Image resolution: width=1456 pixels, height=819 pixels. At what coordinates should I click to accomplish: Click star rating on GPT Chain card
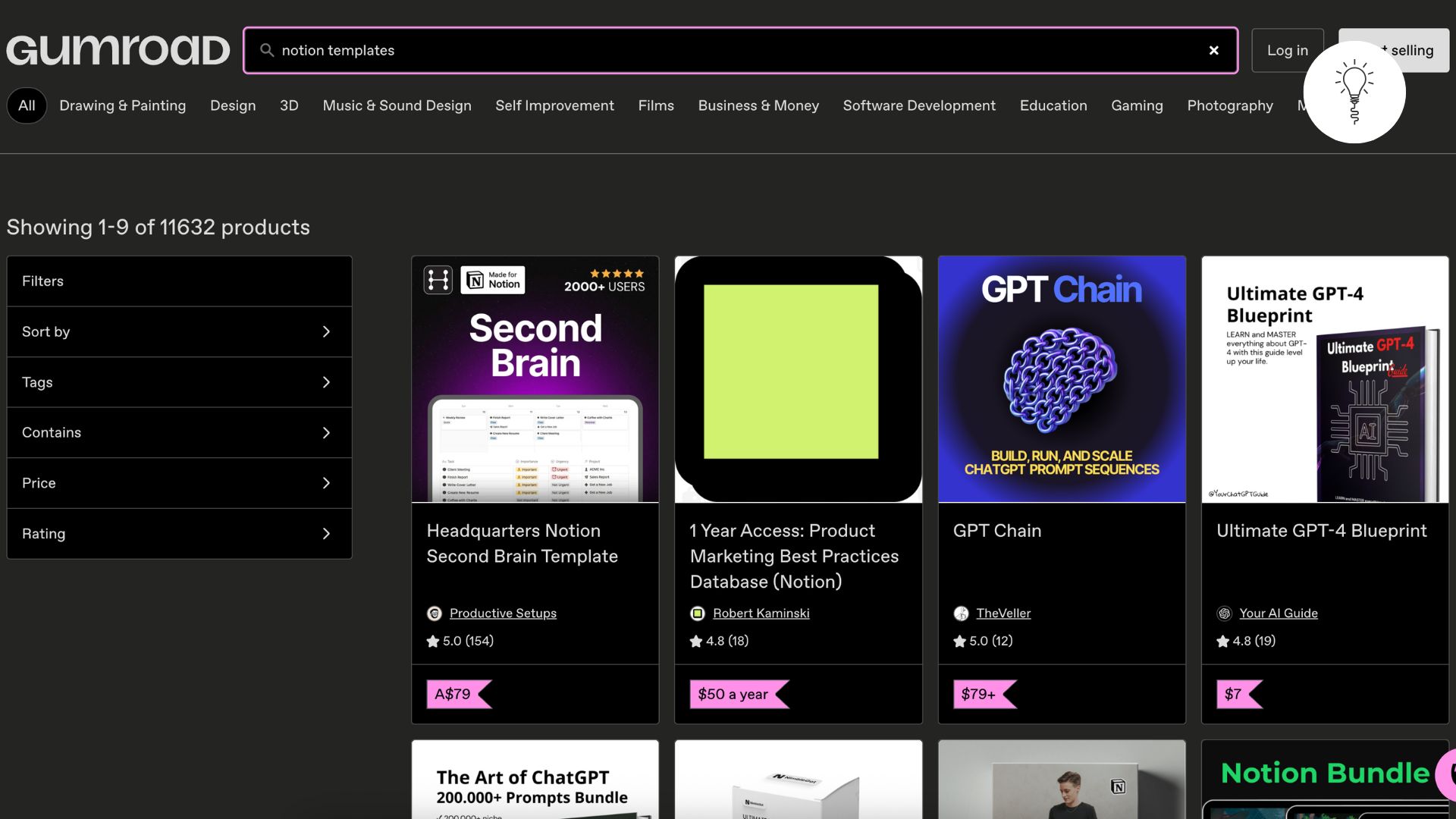[960, 642]
